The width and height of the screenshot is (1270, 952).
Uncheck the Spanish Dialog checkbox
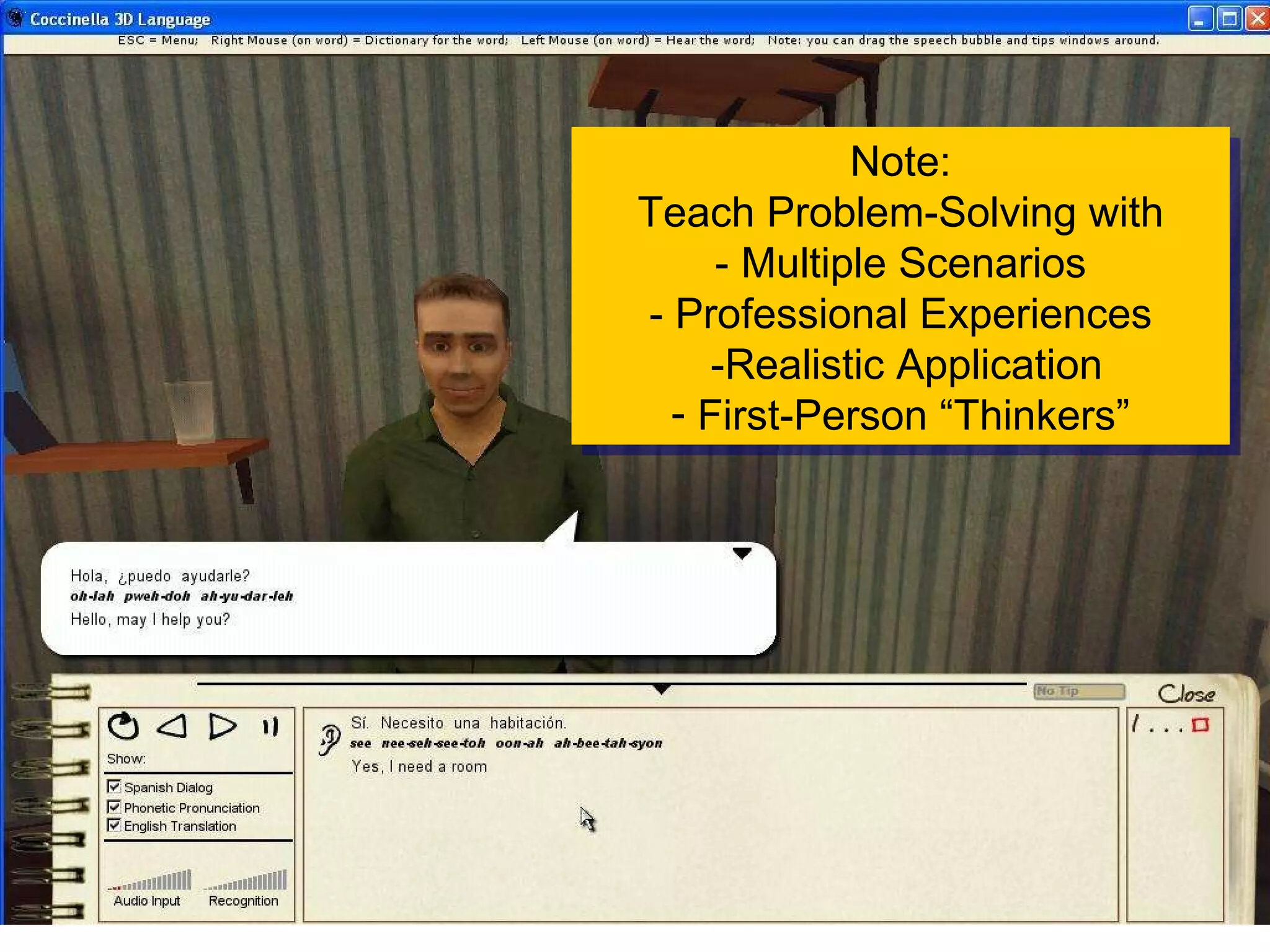[113, 787]
